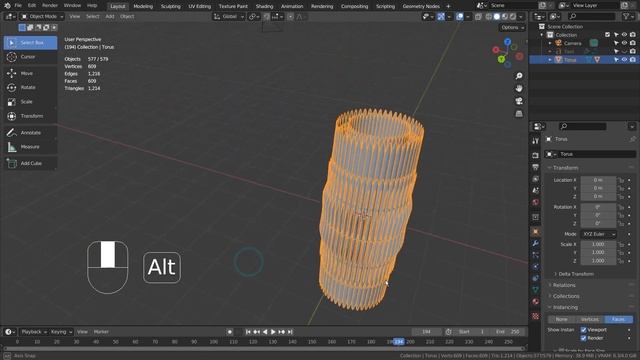Disable Viewport checkbox under Show Instancer

tap(584, 330)
